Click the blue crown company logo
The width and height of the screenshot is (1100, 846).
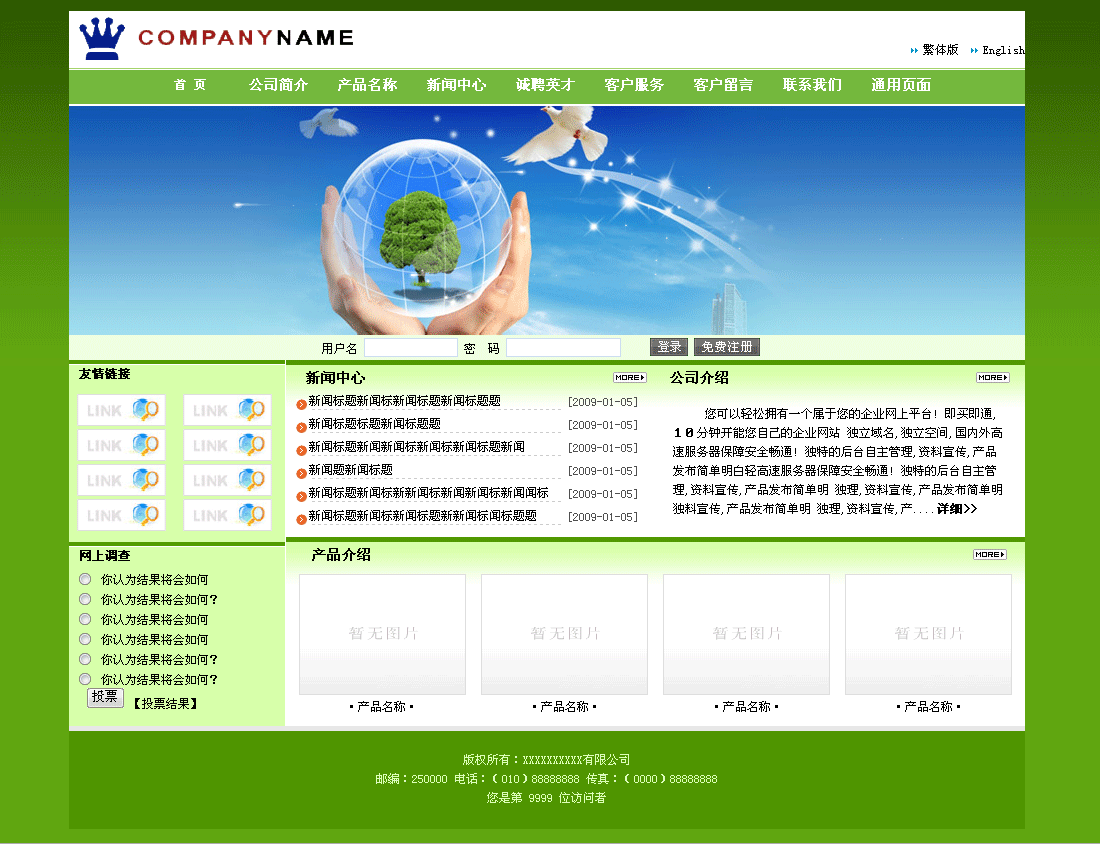[101, 39]
